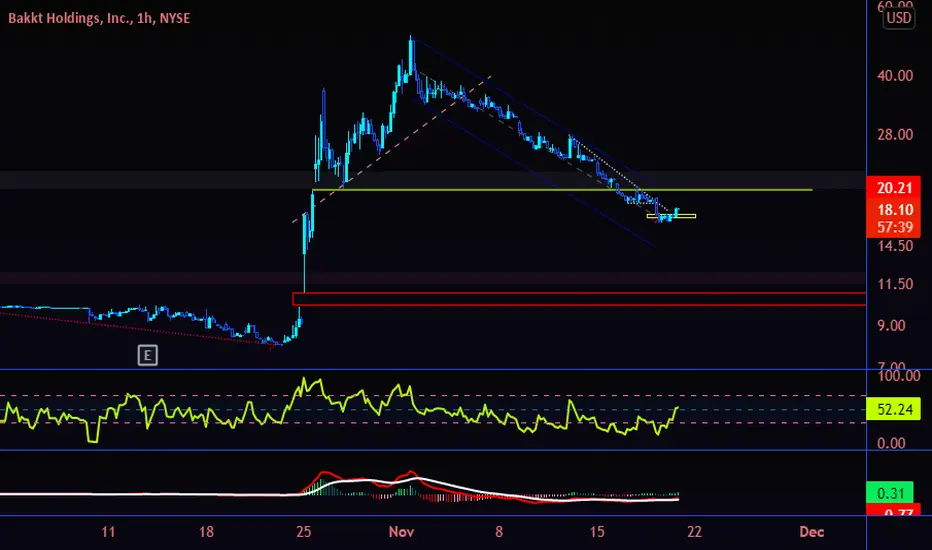Click the USD currency button
This screenshot has width=932, height=550.
point(899,18)
